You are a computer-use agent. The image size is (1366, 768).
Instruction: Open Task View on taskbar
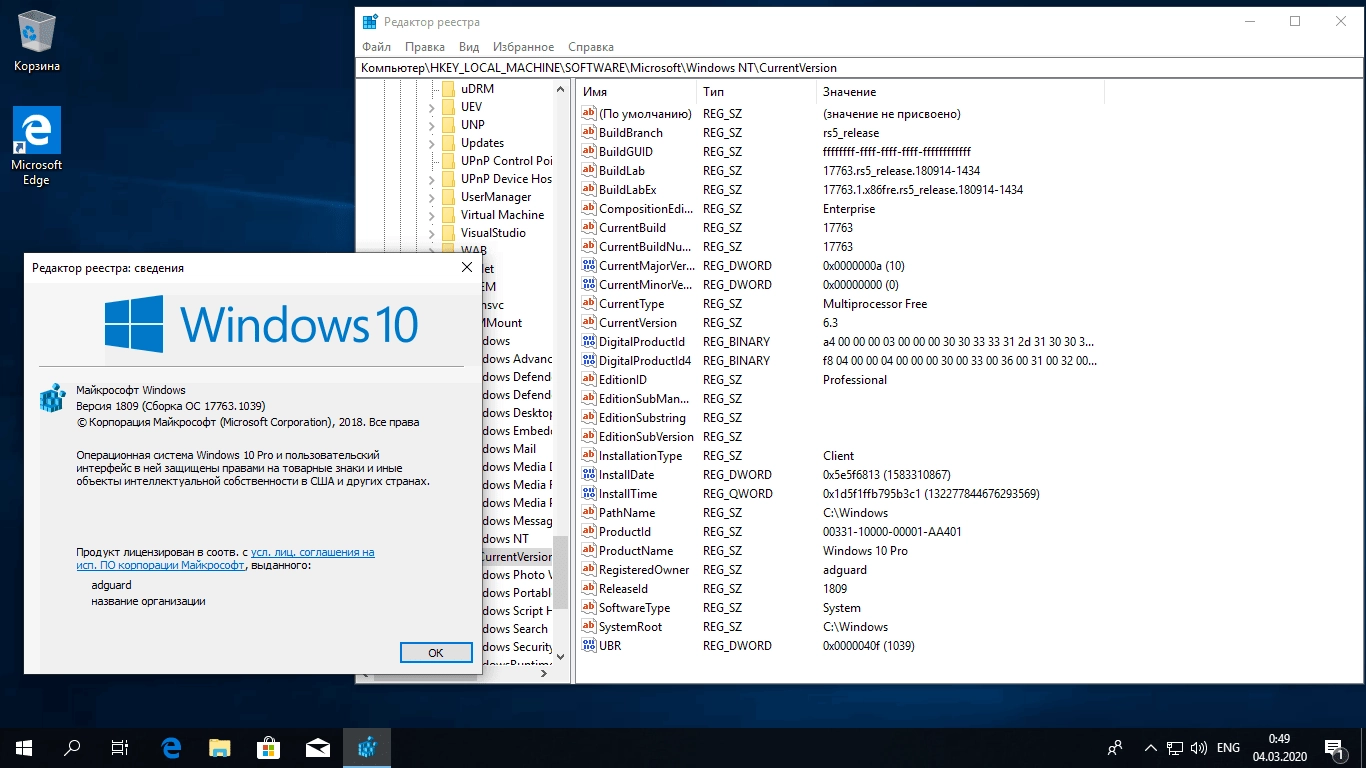[119, 747]
